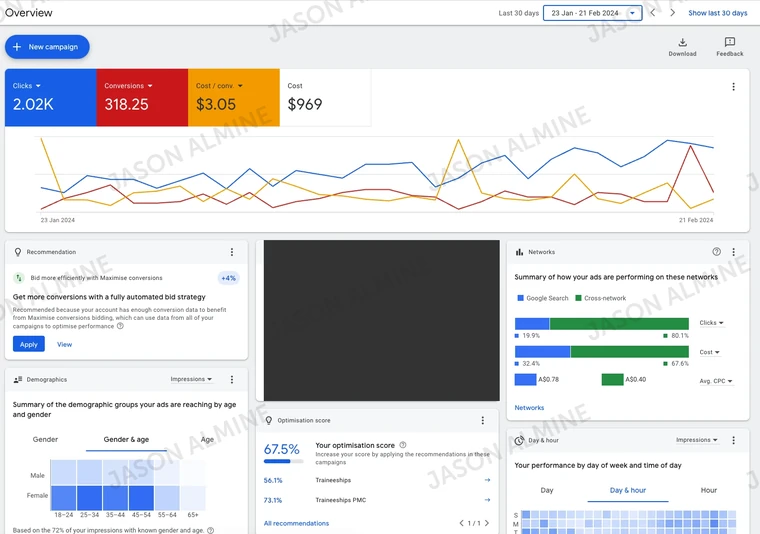Switch to the Gender & age tab
760x534 pixels.
click(x=126, y=440)
